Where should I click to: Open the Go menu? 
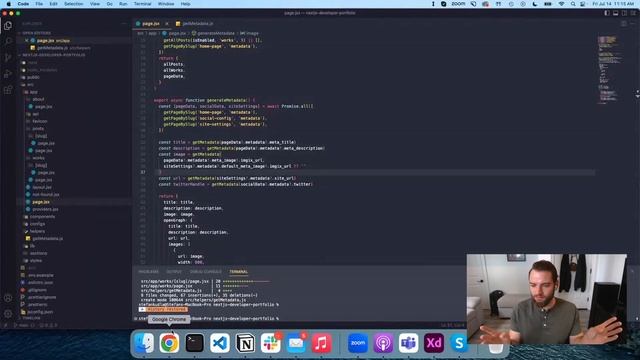109,4
